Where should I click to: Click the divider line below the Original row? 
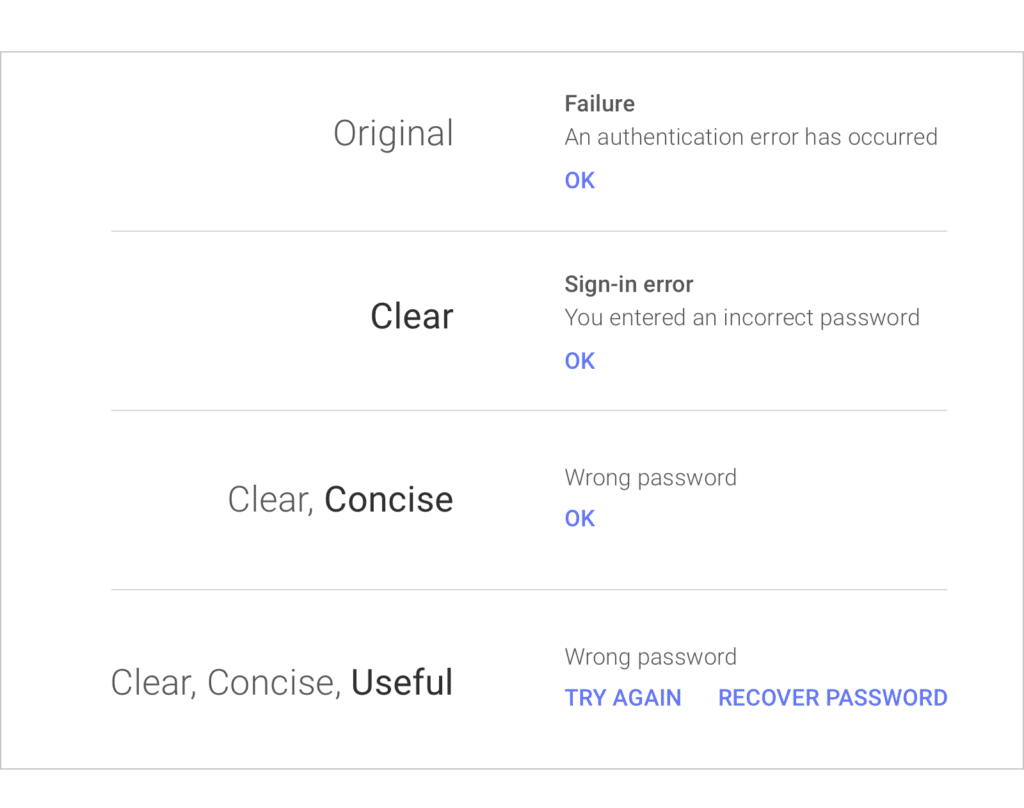point(528,231)
